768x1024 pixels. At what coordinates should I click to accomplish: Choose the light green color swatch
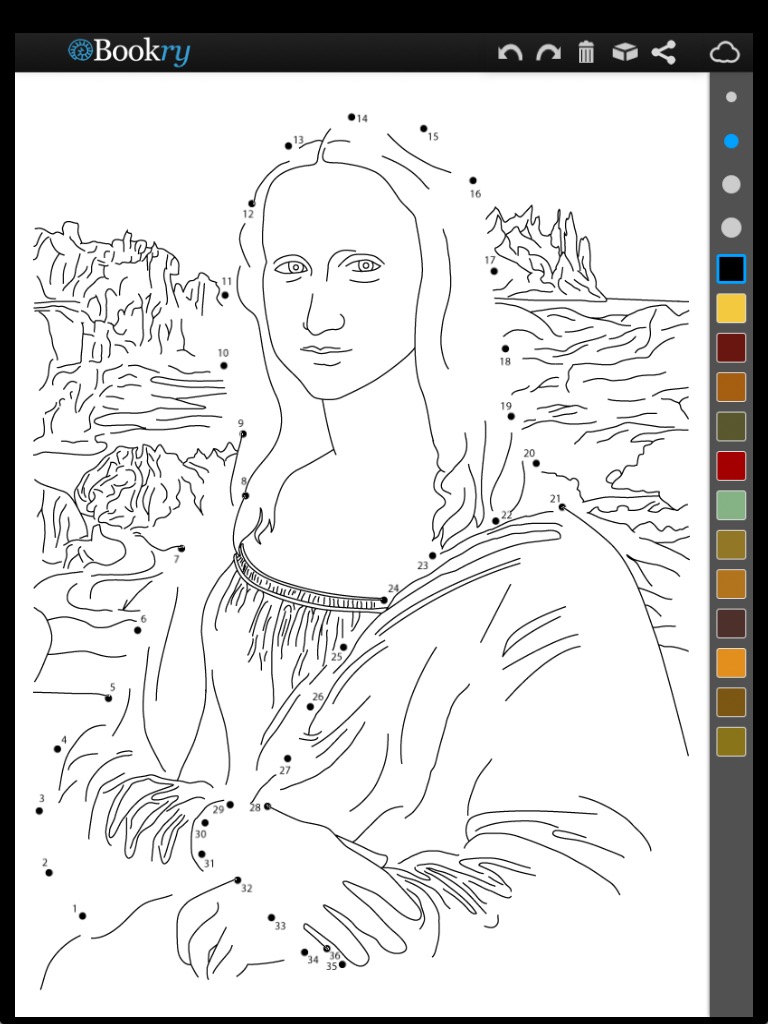(731, 505)
